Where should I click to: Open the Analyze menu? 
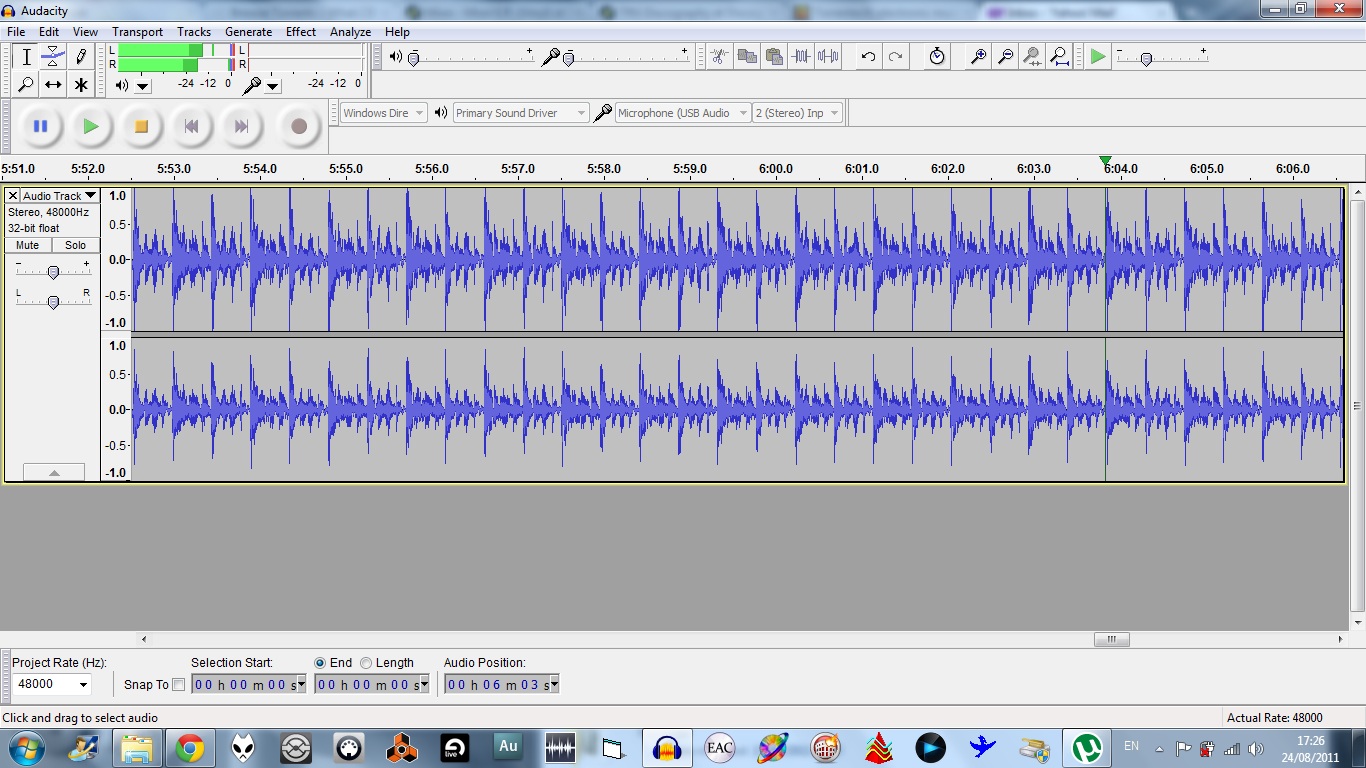pyautogui.click(x=350, y=32)
